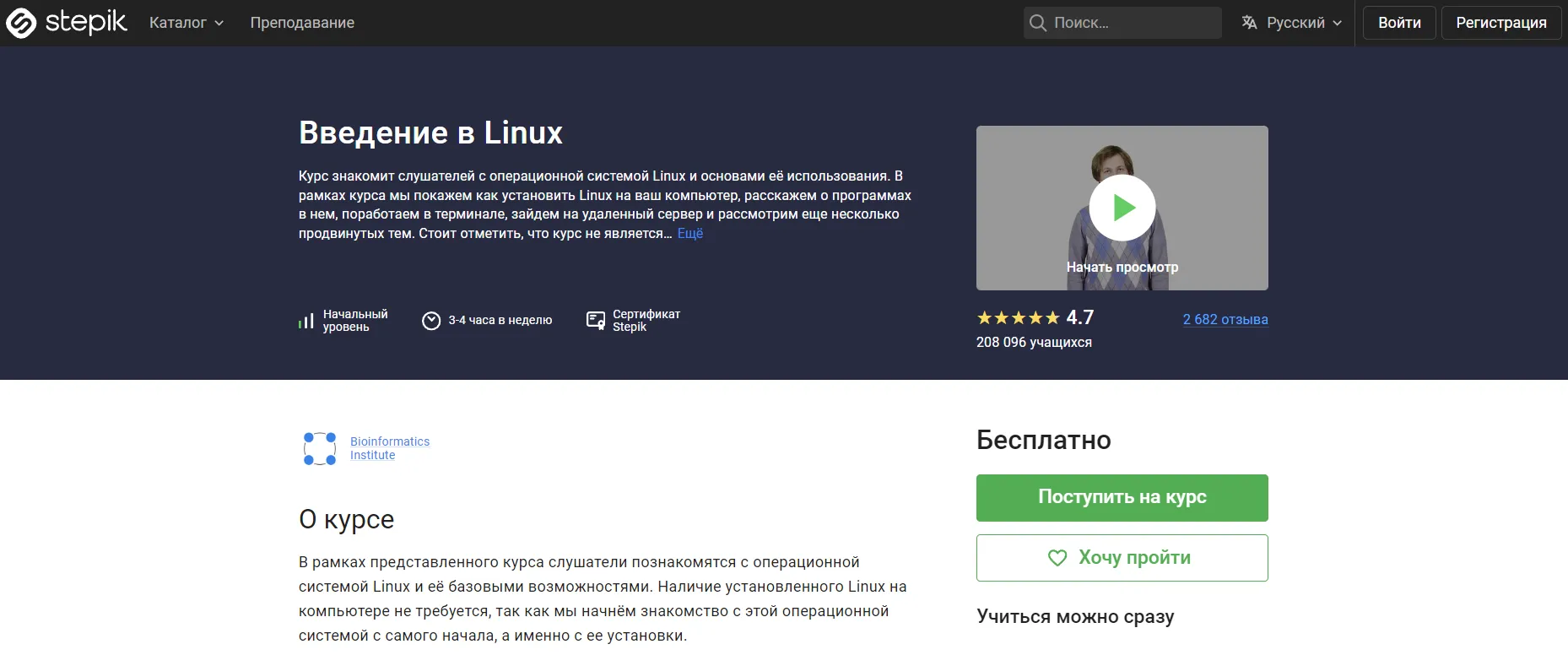Click the Stepik certificate icon
Viewport: 1568px width, 655px height.
click(x=596, y=321)
